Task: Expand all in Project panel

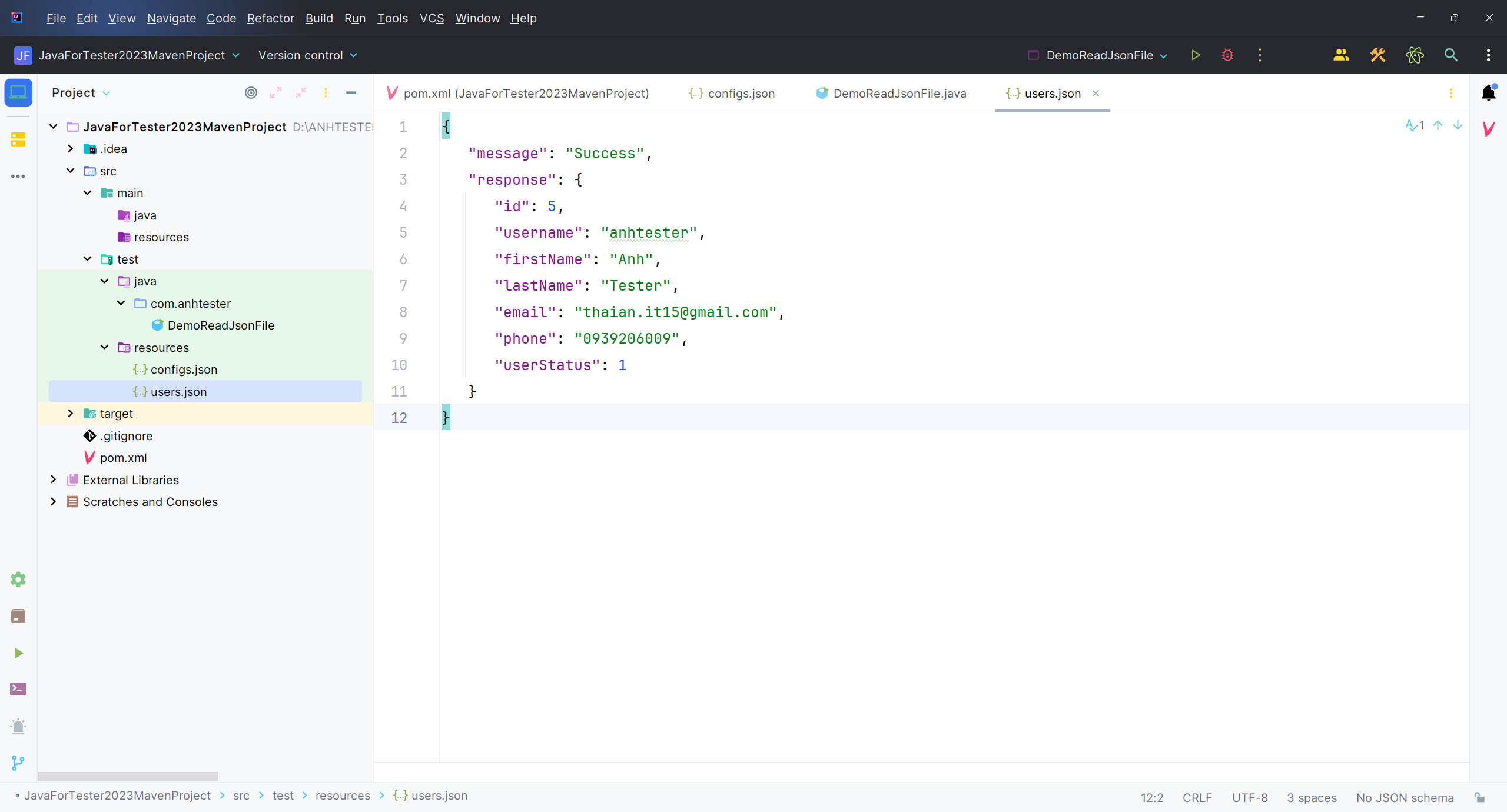Action: click(x=275, y=93)
